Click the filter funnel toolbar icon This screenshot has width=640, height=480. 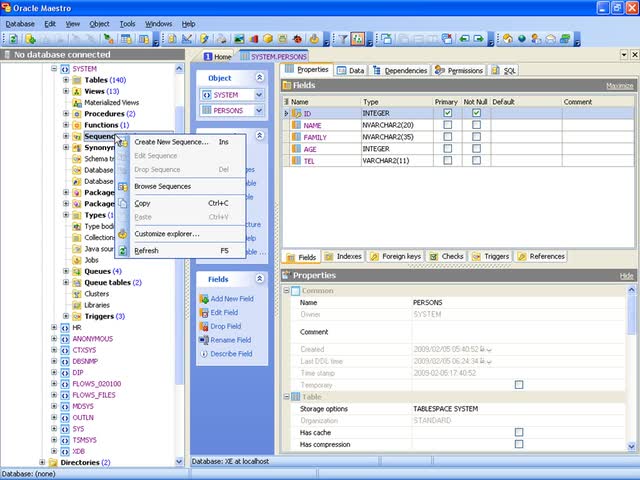pyautogui.click(x=343, y=39)
